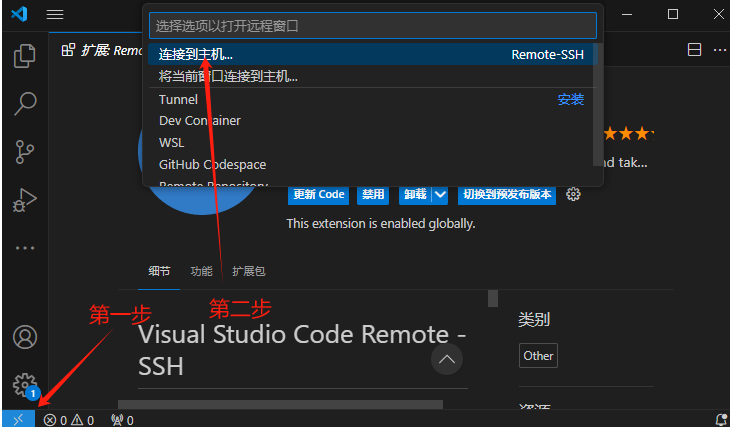Open the Search view icon
The width and height of the screenshot is (732, 428).
click(x=25, y=103)
